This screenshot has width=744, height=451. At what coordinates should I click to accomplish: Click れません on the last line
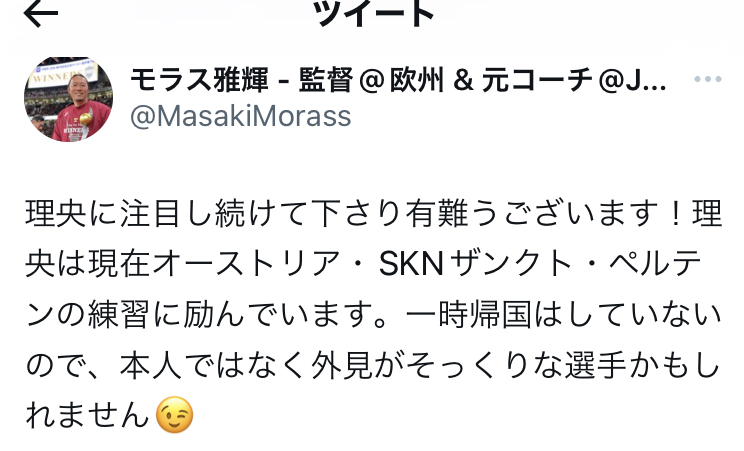(87, 414)
